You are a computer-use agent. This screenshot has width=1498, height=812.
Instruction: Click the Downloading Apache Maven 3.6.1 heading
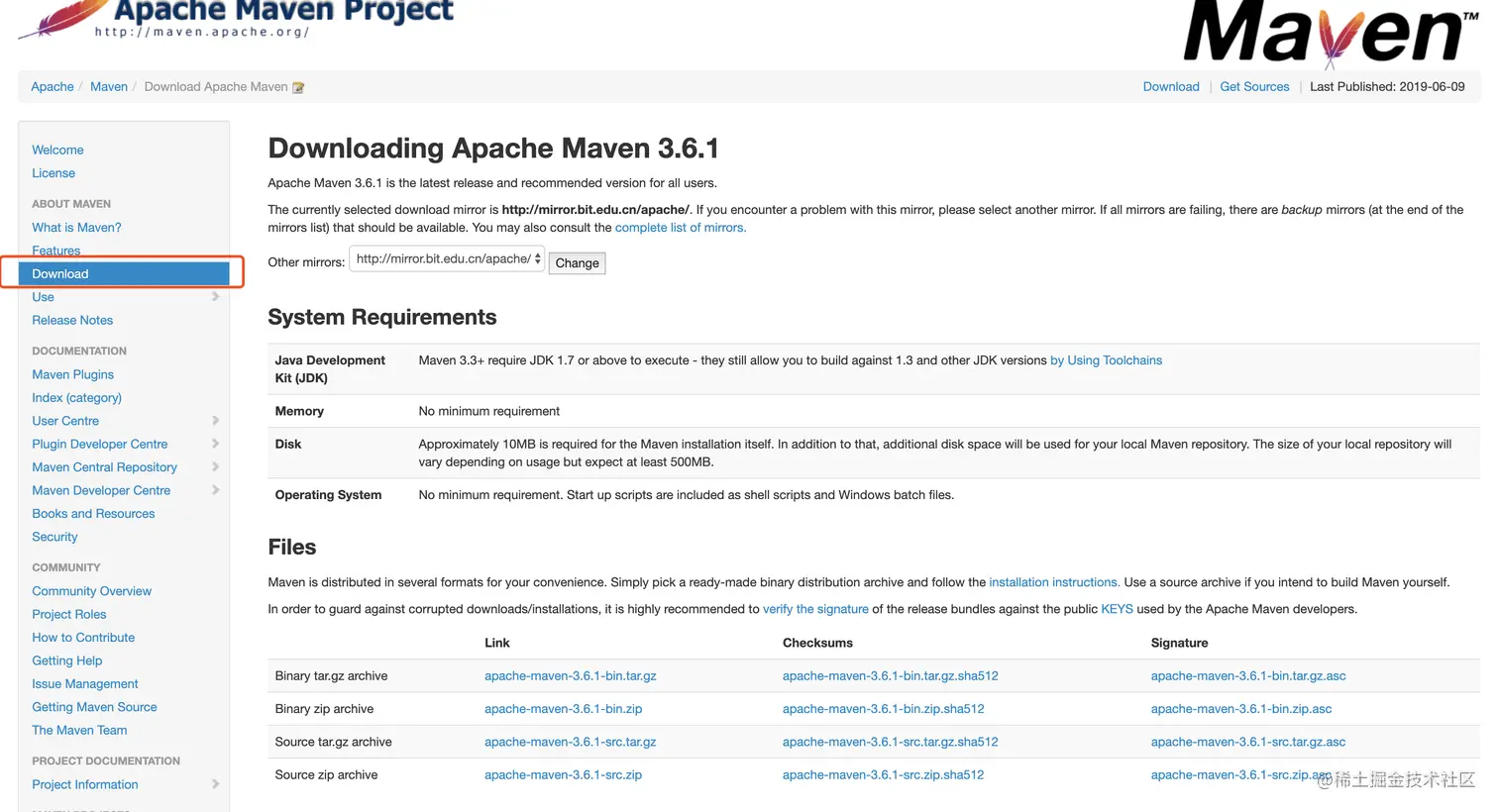(x=493, y=149)
